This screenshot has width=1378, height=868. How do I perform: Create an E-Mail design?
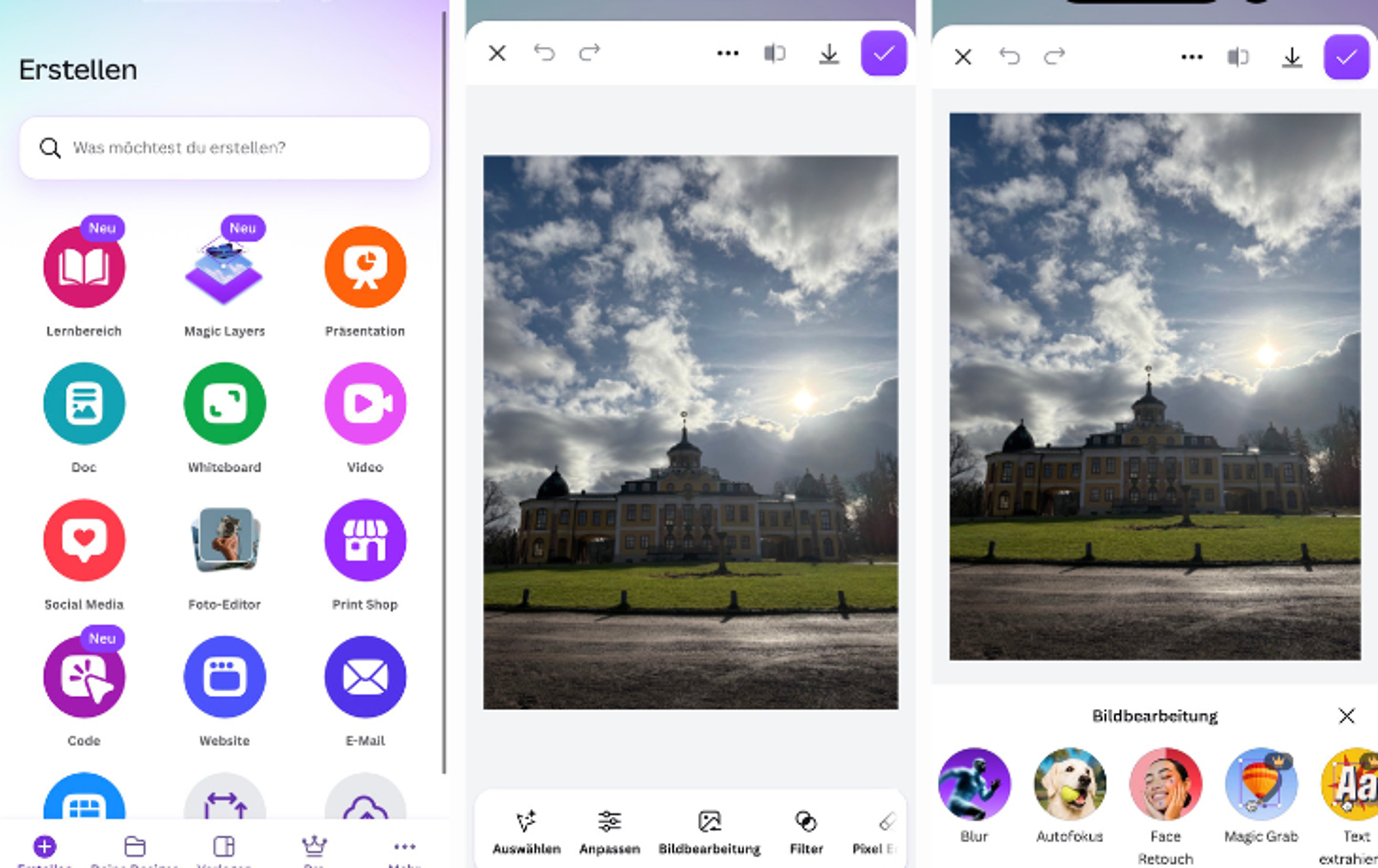point(365,677)
